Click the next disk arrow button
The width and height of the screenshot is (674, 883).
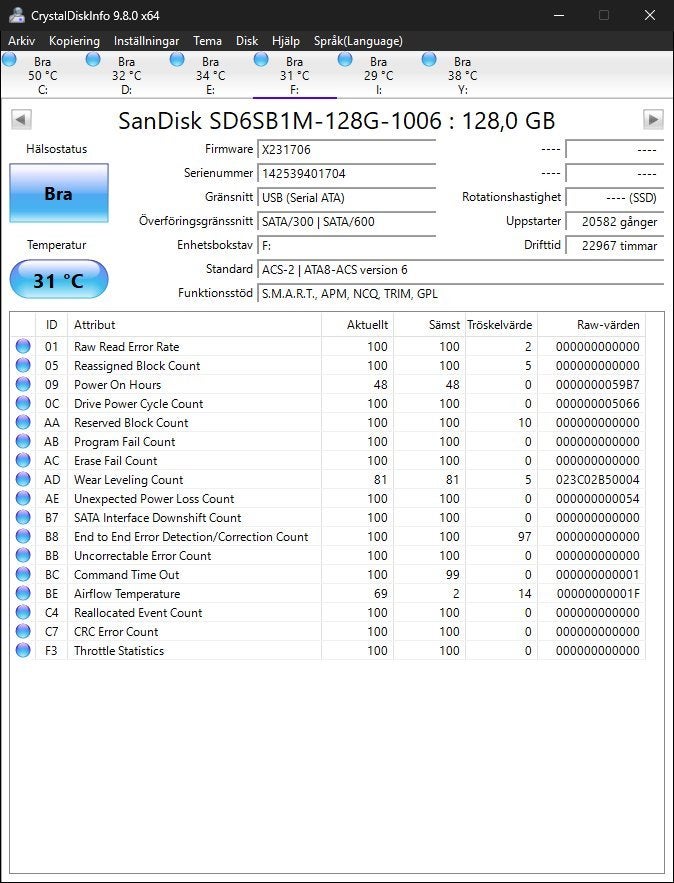tap(653, 119)
